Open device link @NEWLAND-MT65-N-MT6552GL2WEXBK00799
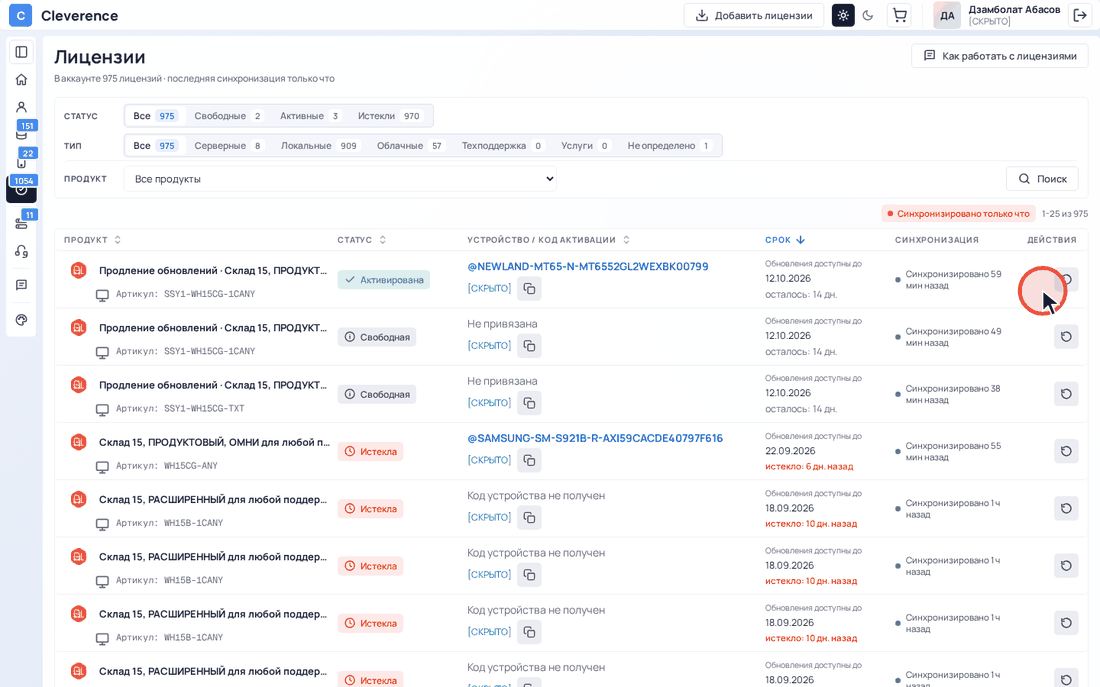1100x687 pixels. coord(588,267)
